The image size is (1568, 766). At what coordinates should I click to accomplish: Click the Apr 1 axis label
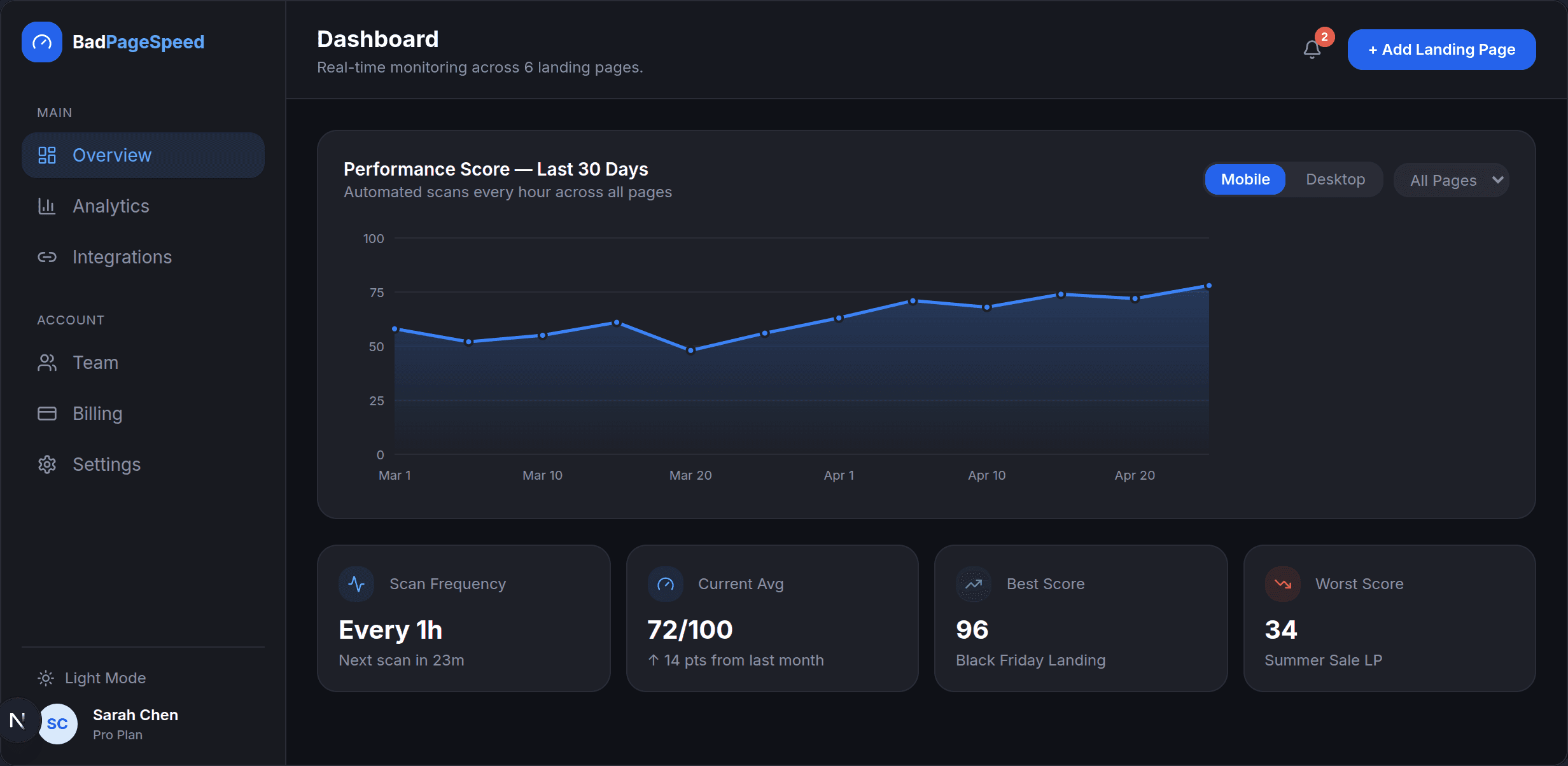coord(839,475)
